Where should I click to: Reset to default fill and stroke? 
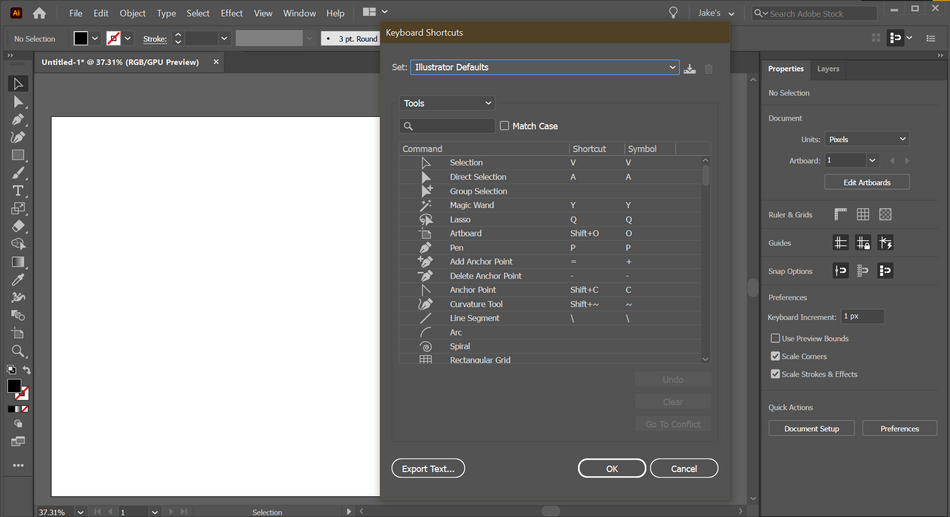tap(11, 370)
